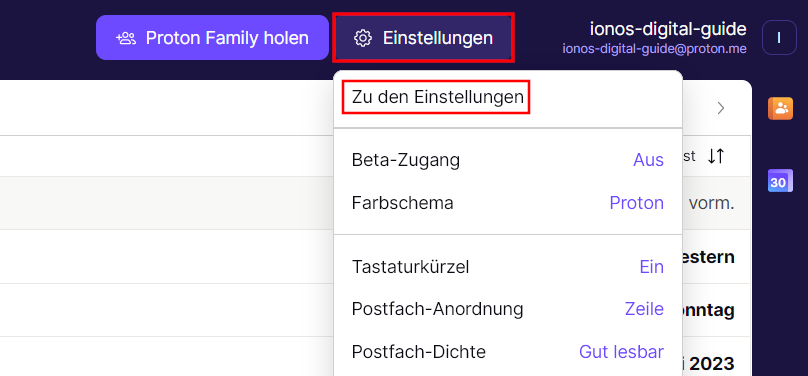Toggle Beta-Zugang from Aus
The width and height of the screenshot is (808, 376).
[648, 160]
